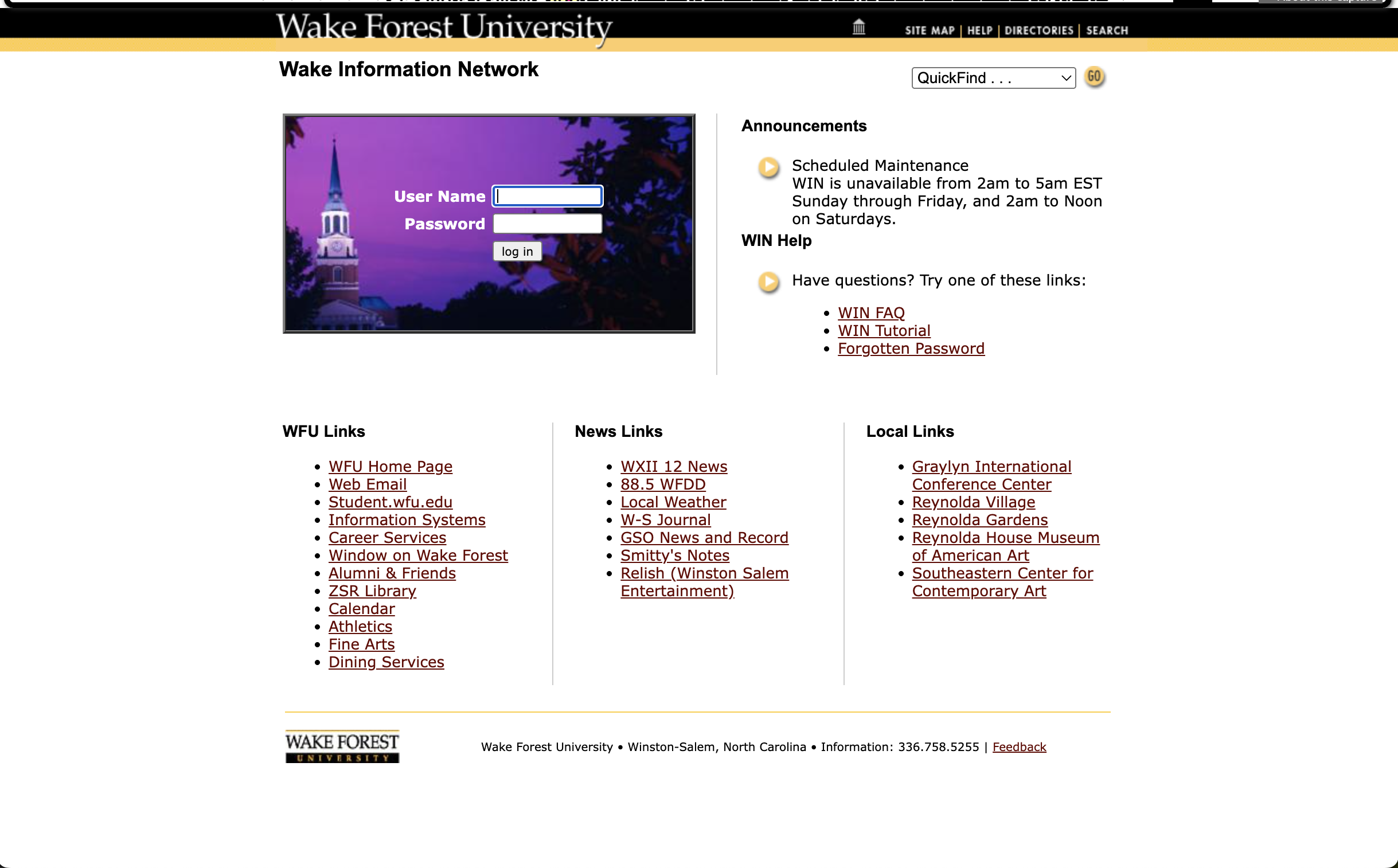
Task: Click the log in button
Action: coord(517,252)
